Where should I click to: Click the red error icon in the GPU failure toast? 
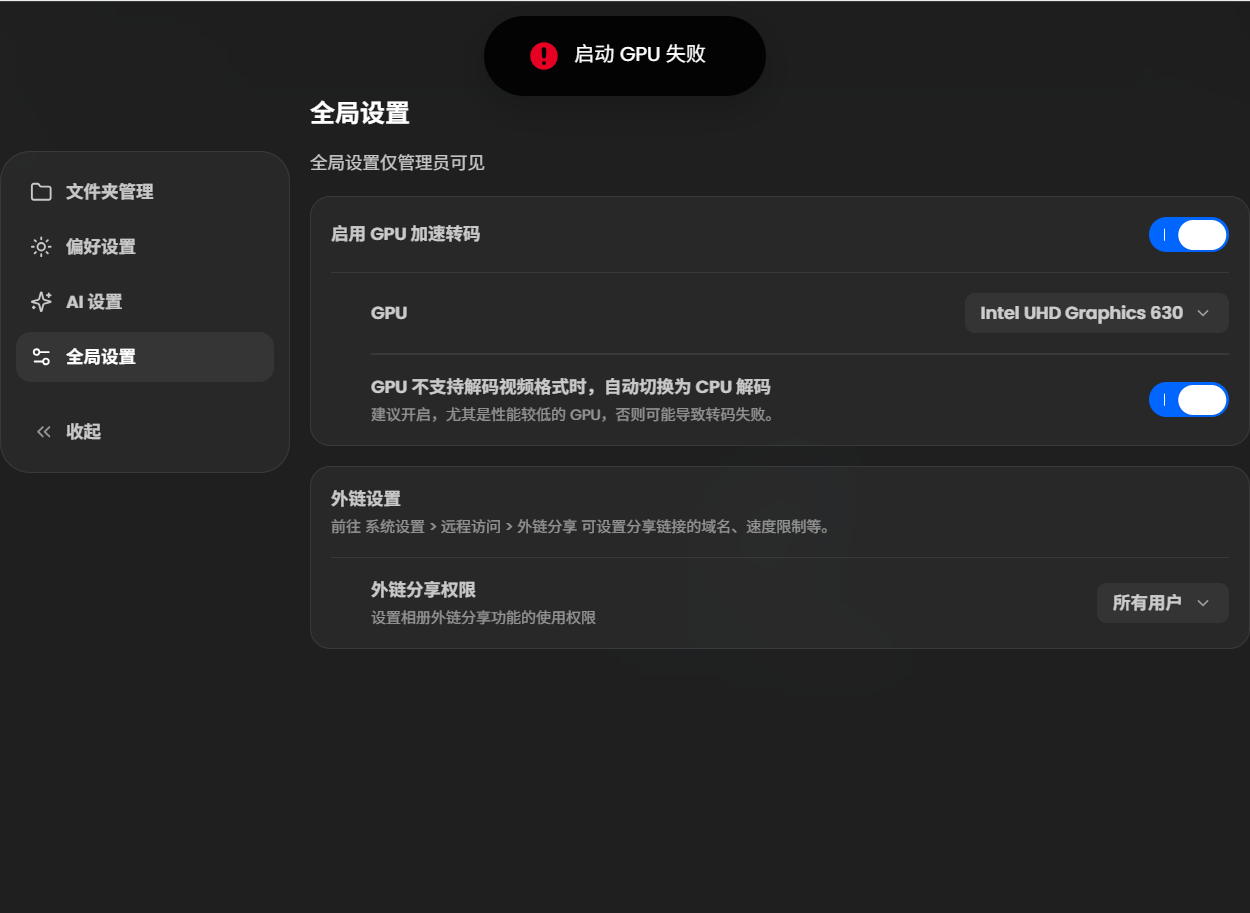544,55
